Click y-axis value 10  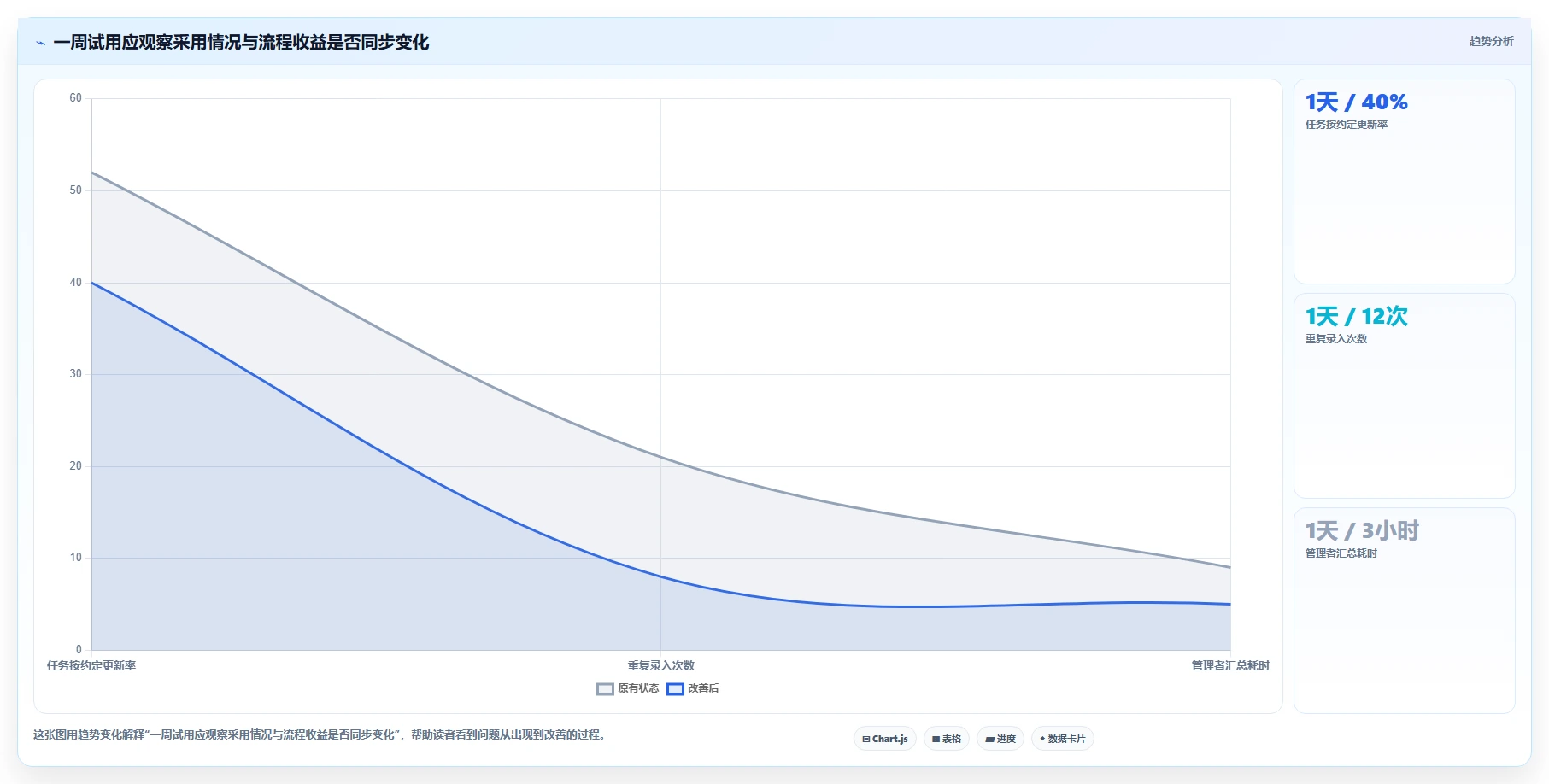(x=76, y=558)
